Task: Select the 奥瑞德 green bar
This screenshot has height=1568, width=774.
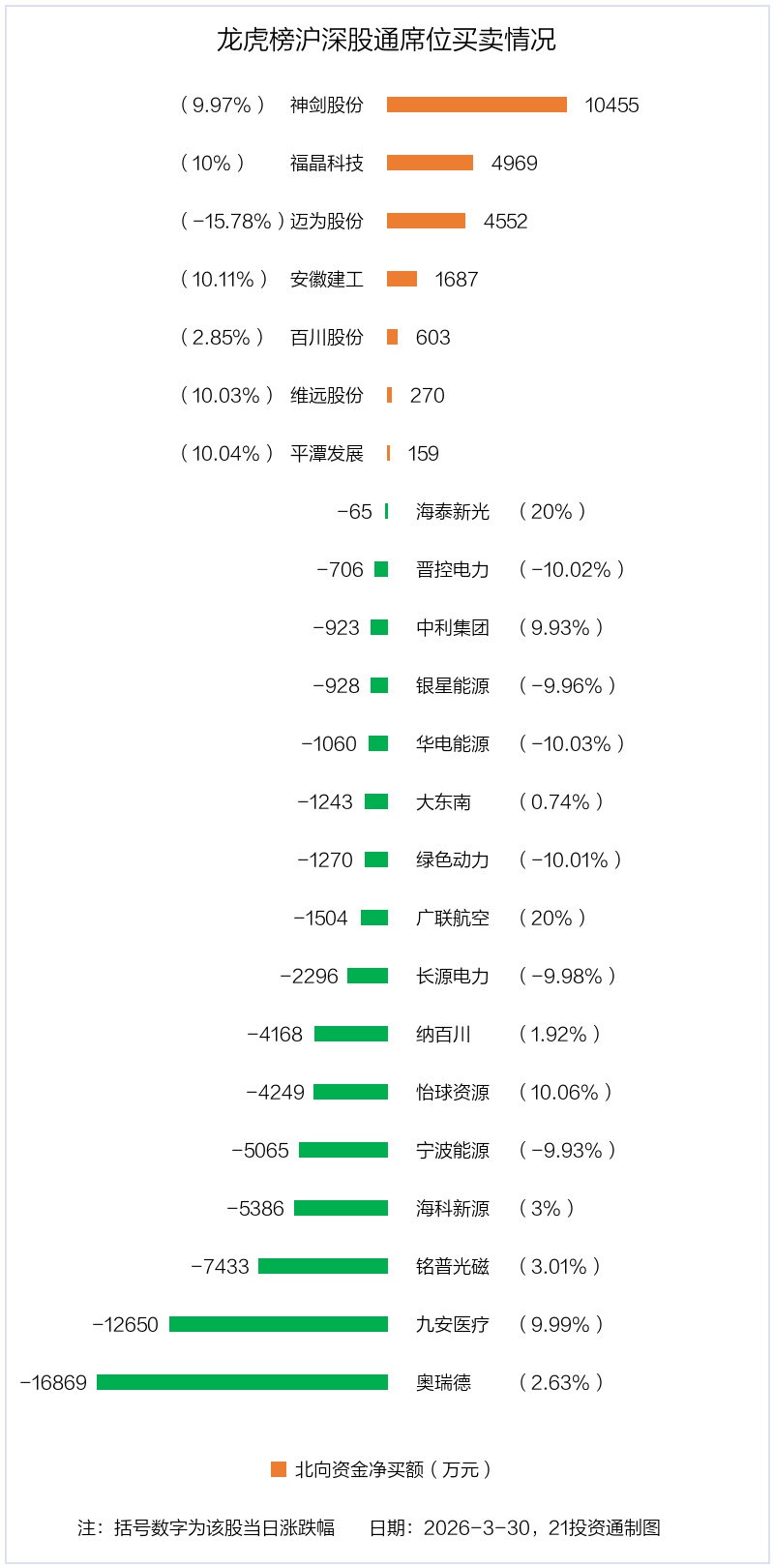Action: pyautogui.click(x=242, y=1382)
